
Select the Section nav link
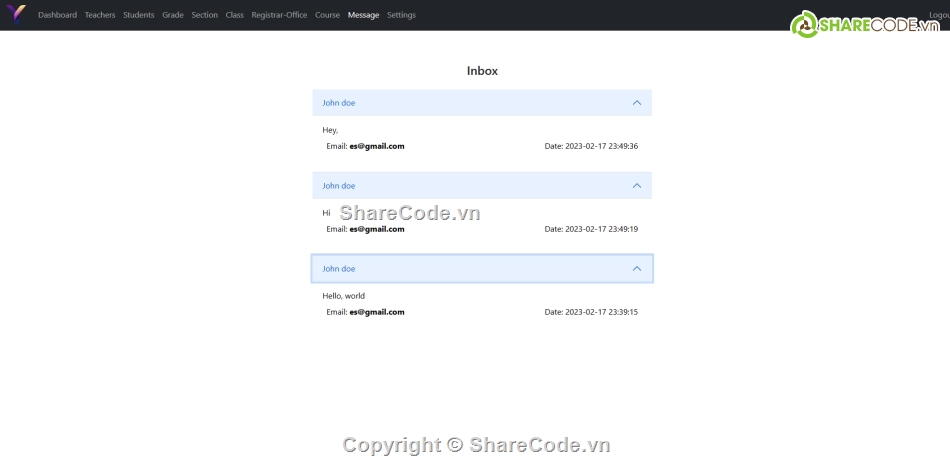[x=204, y=15]
